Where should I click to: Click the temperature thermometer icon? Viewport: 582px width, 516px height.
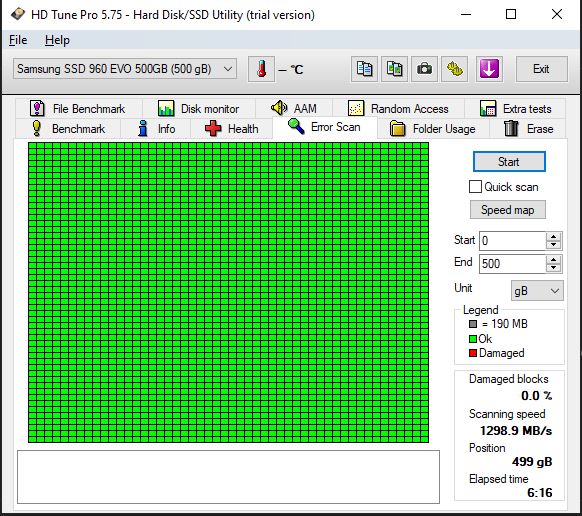(261, 69)
